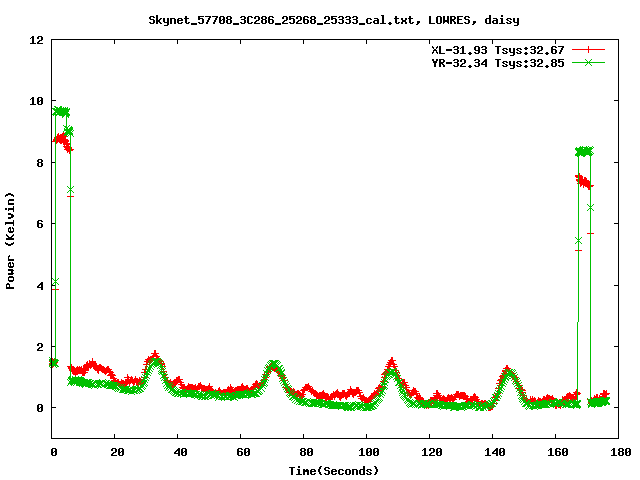Click y-axis tick label 6
The image size is (640, 480).
40,224
